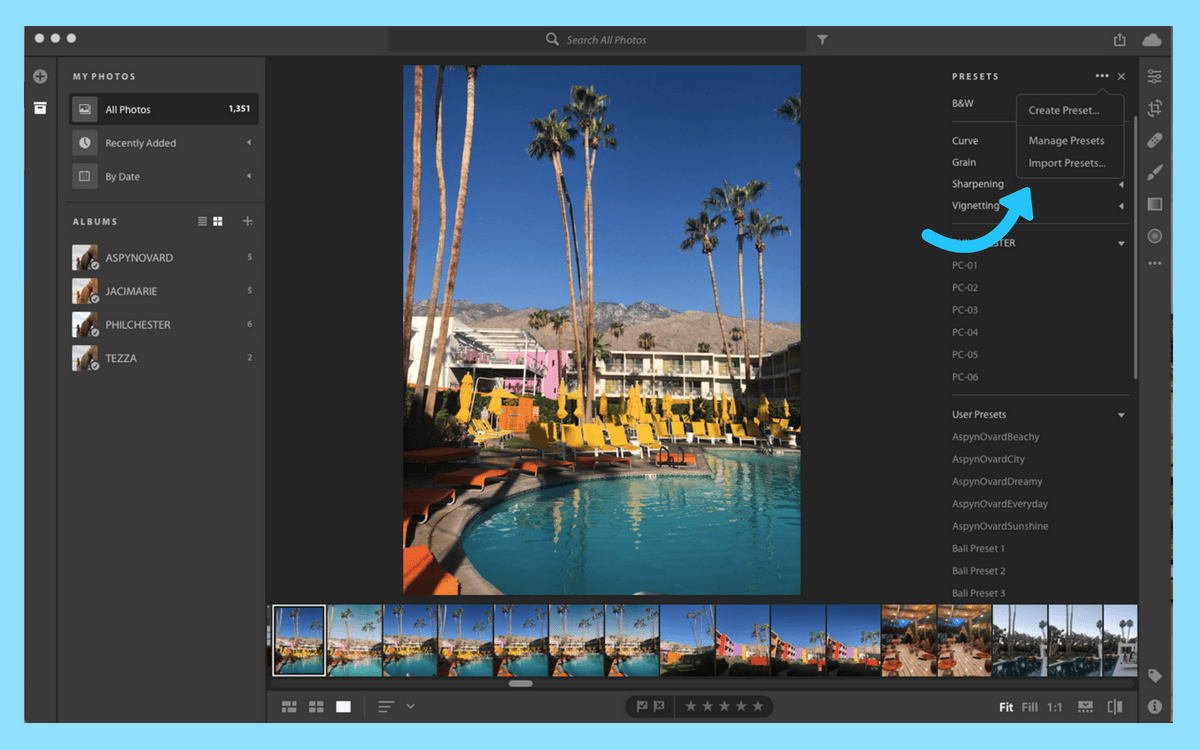Open the Share export icon
The height and width of the screenshot is (750, 1200).
[x=1118, y=39]
